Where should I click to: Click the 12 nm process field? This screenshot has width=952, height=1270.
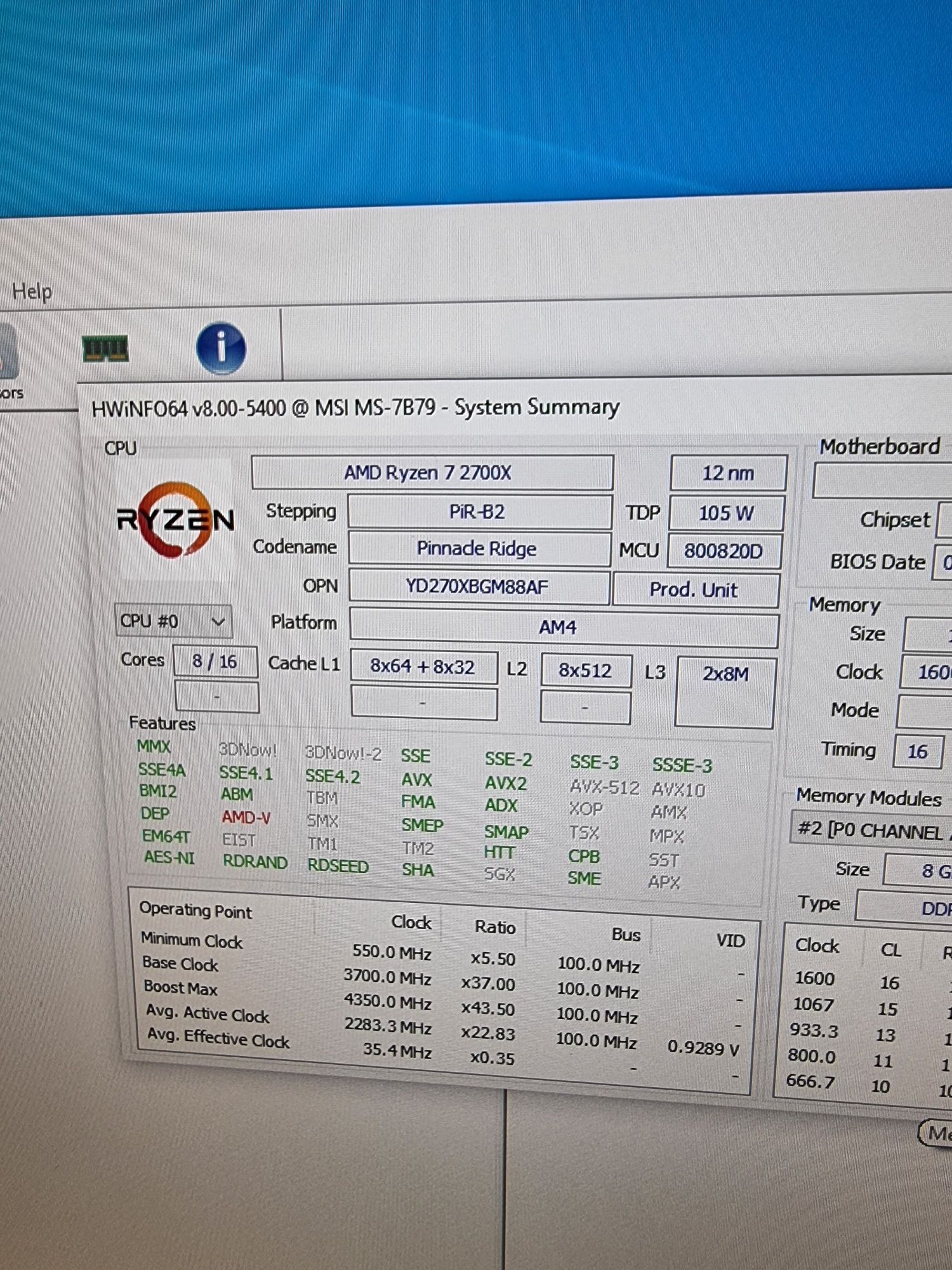tap(729, 473)
